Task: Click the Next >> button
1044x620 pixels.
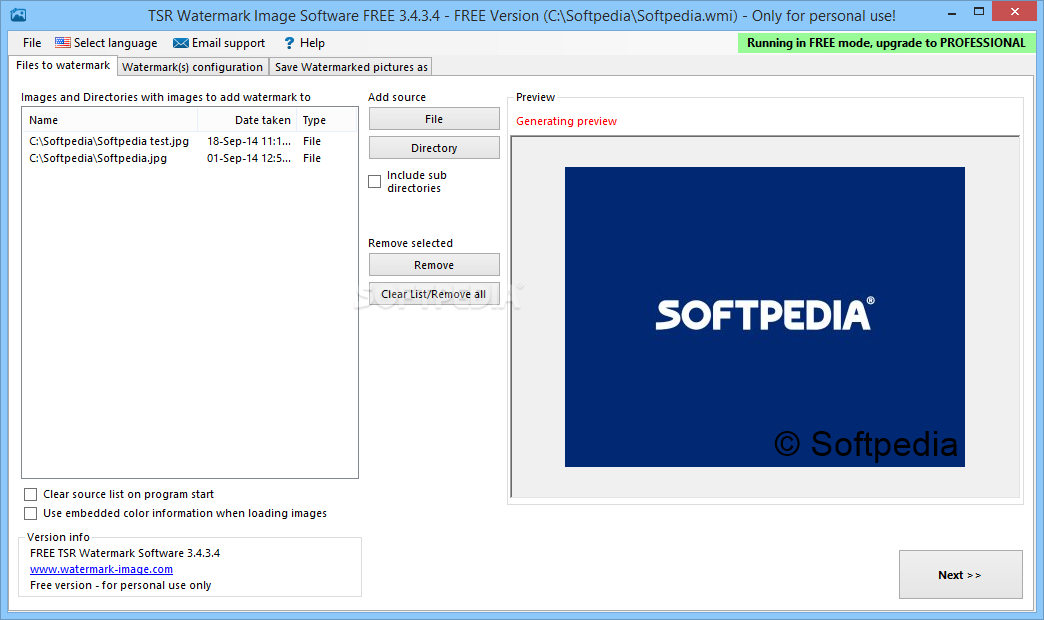Action: (x=960, y=575)
